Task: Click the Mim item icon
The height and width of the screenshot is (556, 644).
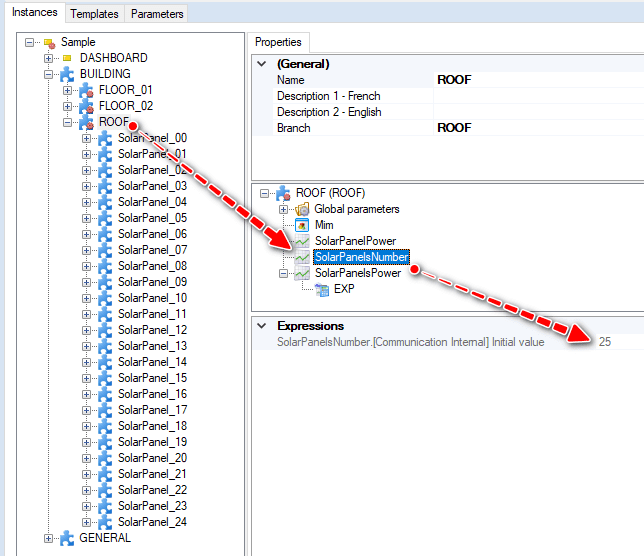Action: click(302, 225)
